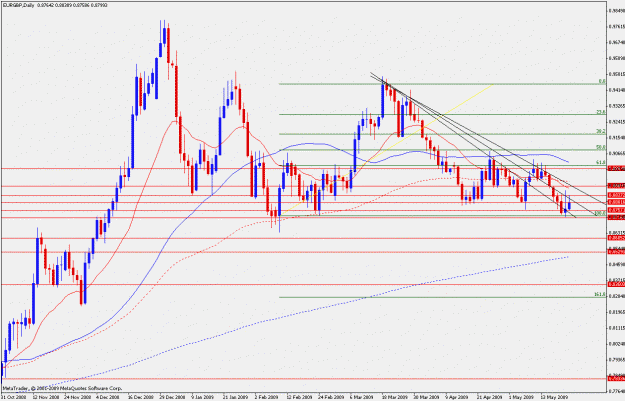Image resolution: width=625 pixels, height=401 pixels.
Task: Click the 161.8 Fibonacci level label
Action: click(600, 295)
